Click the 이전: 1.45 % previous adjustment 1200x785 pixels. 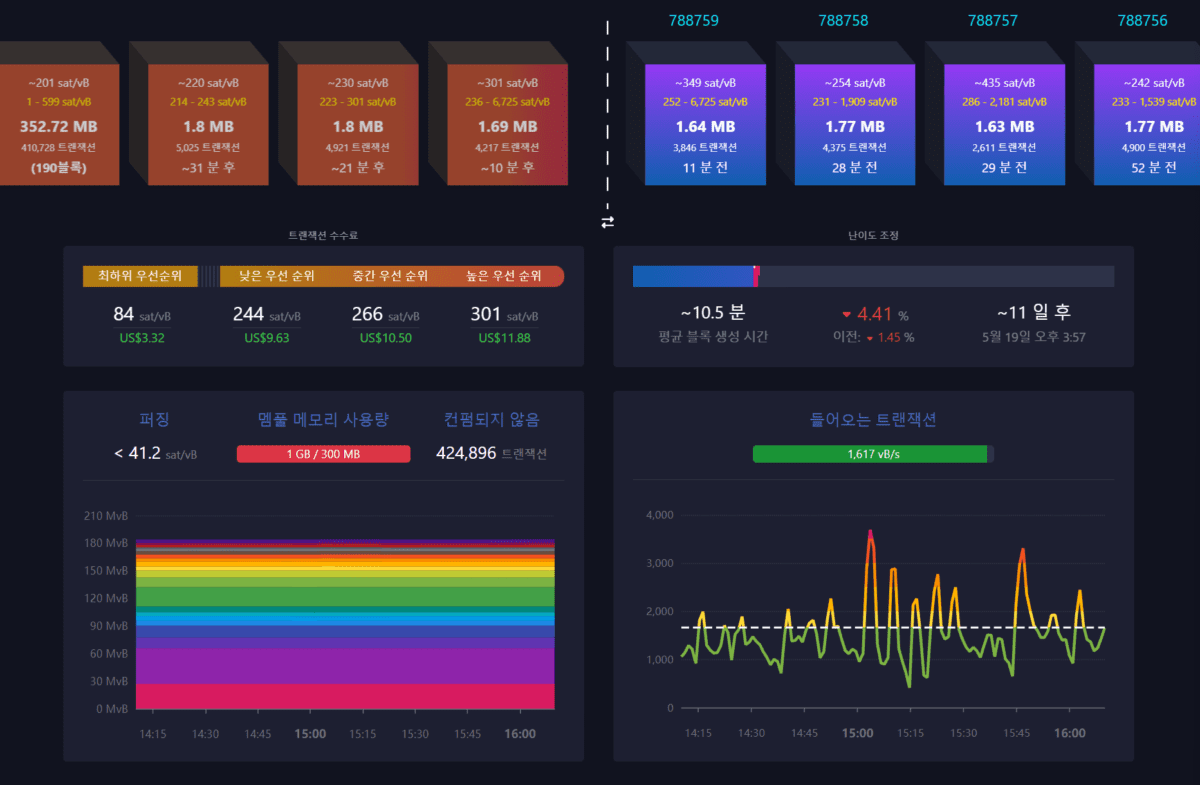873,338
